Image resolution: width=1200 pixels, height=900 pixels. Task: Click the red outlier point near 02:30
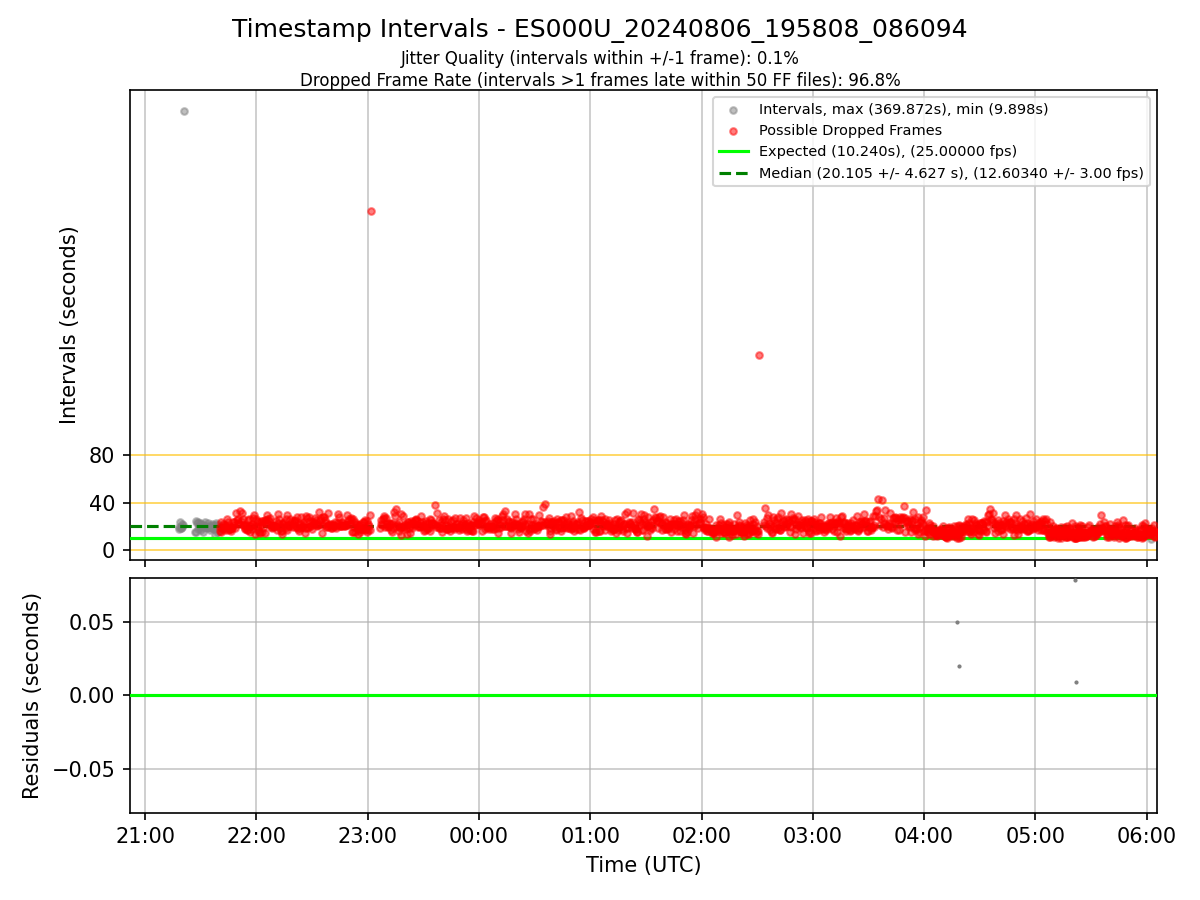(x=759, y=355)
